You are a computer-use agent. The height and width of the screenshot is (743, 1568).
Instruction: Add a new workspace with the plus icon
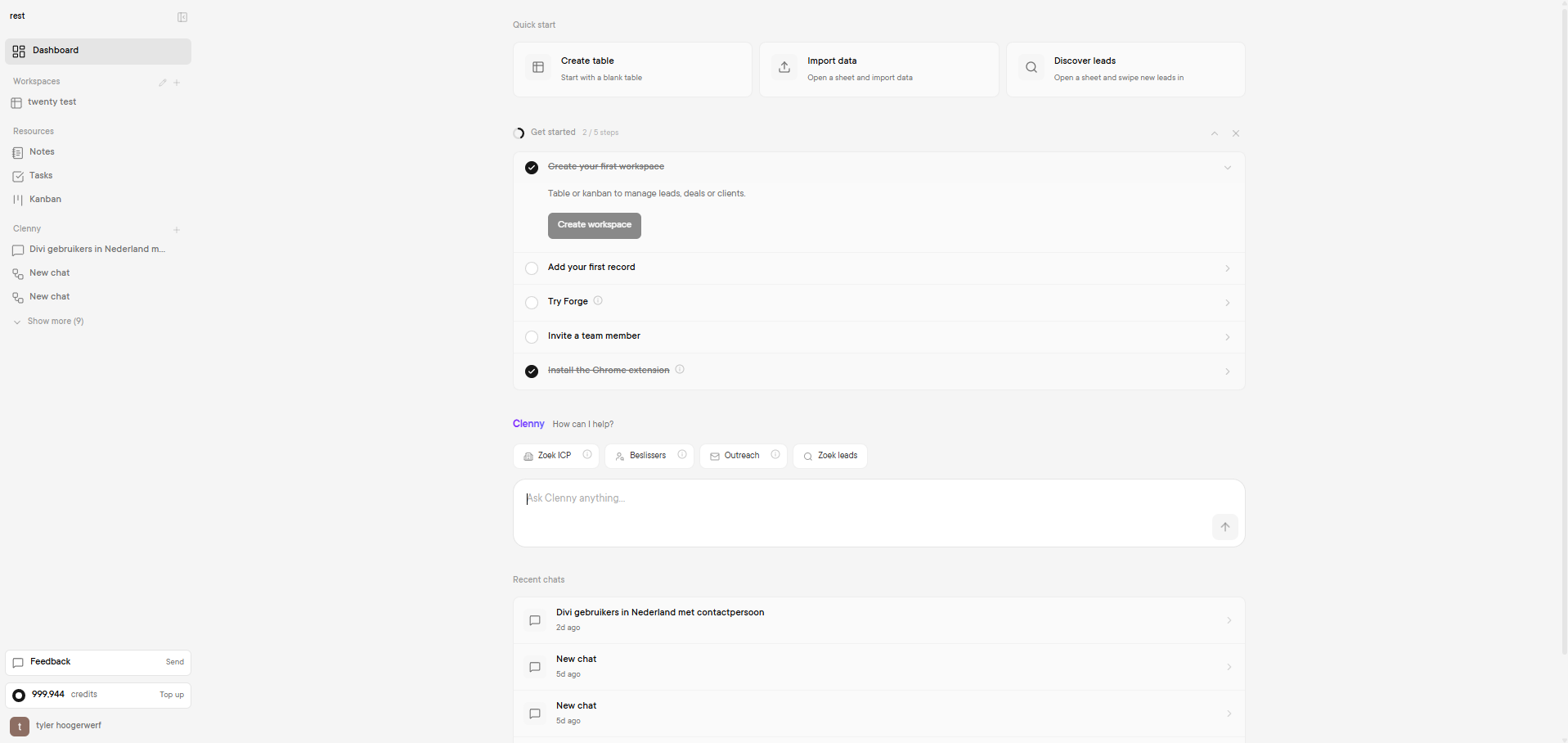pyautogui.click(x=177, y=83)
